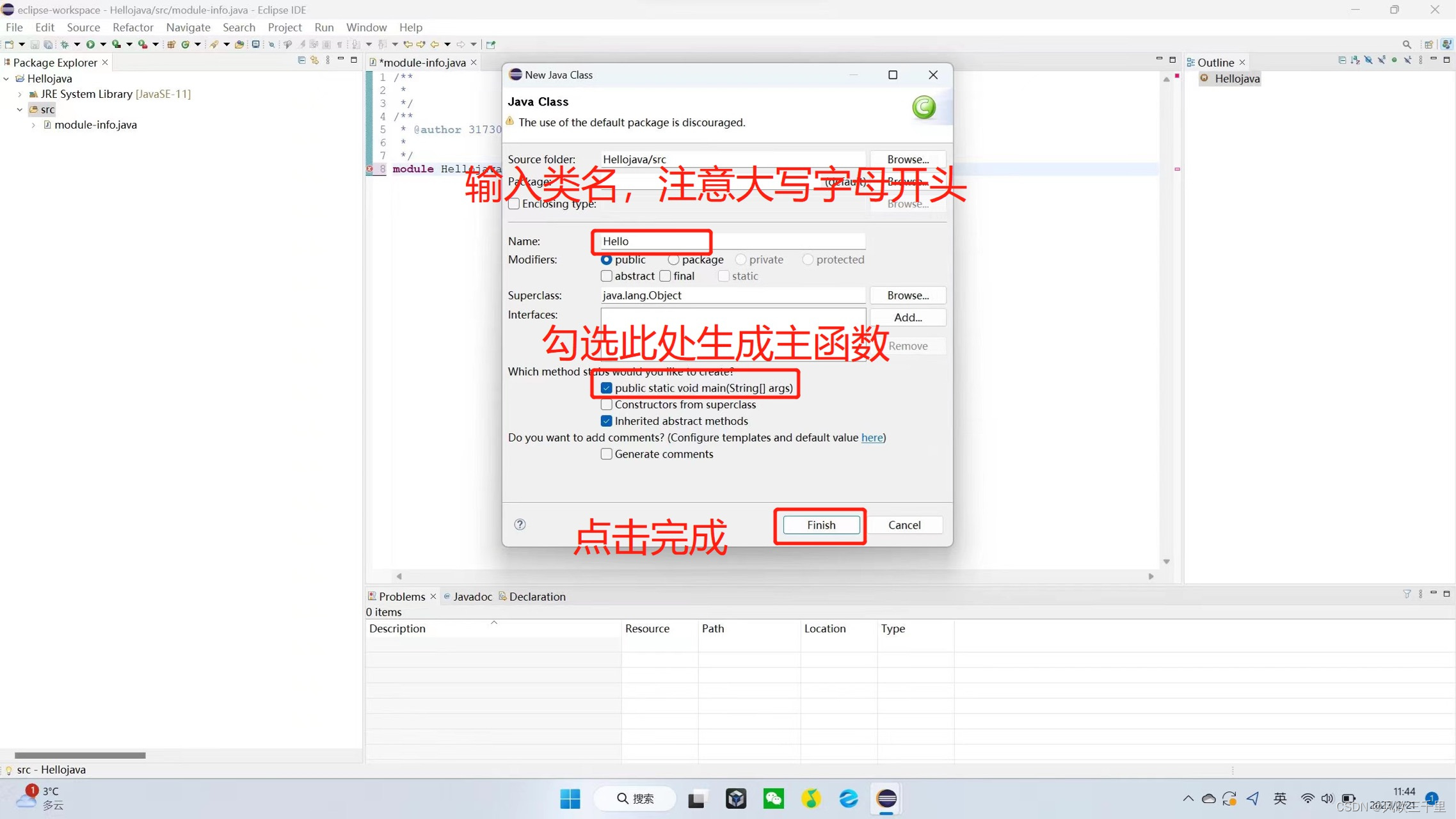1456x819 pixels.
Task: Enable the Generate comments checkbox
Action: click(606, 454)
